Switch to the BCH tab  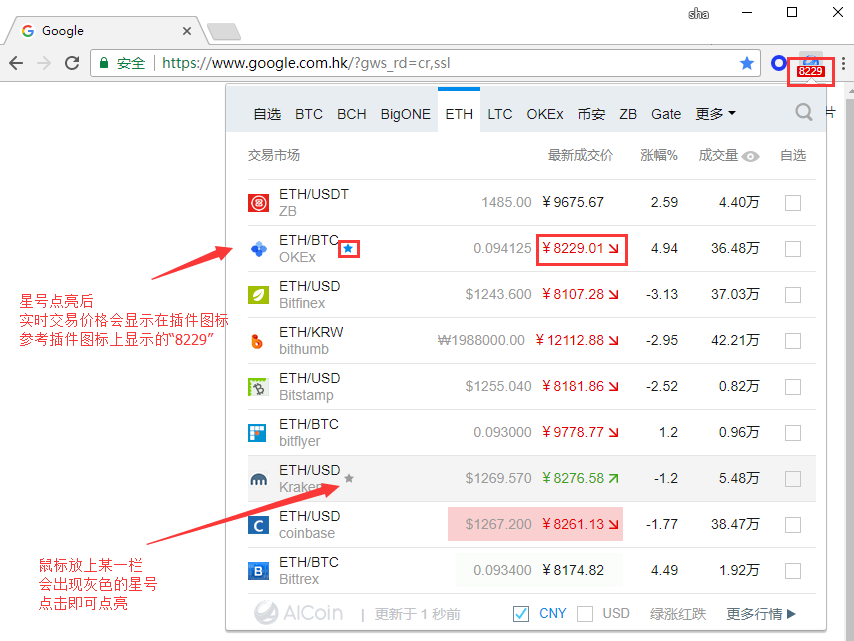click(351, 114)
